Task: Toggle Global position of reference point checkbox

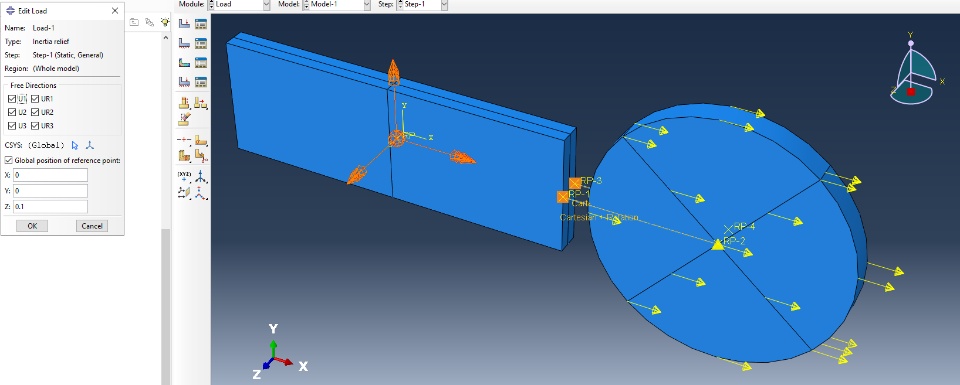Action: 8,160
